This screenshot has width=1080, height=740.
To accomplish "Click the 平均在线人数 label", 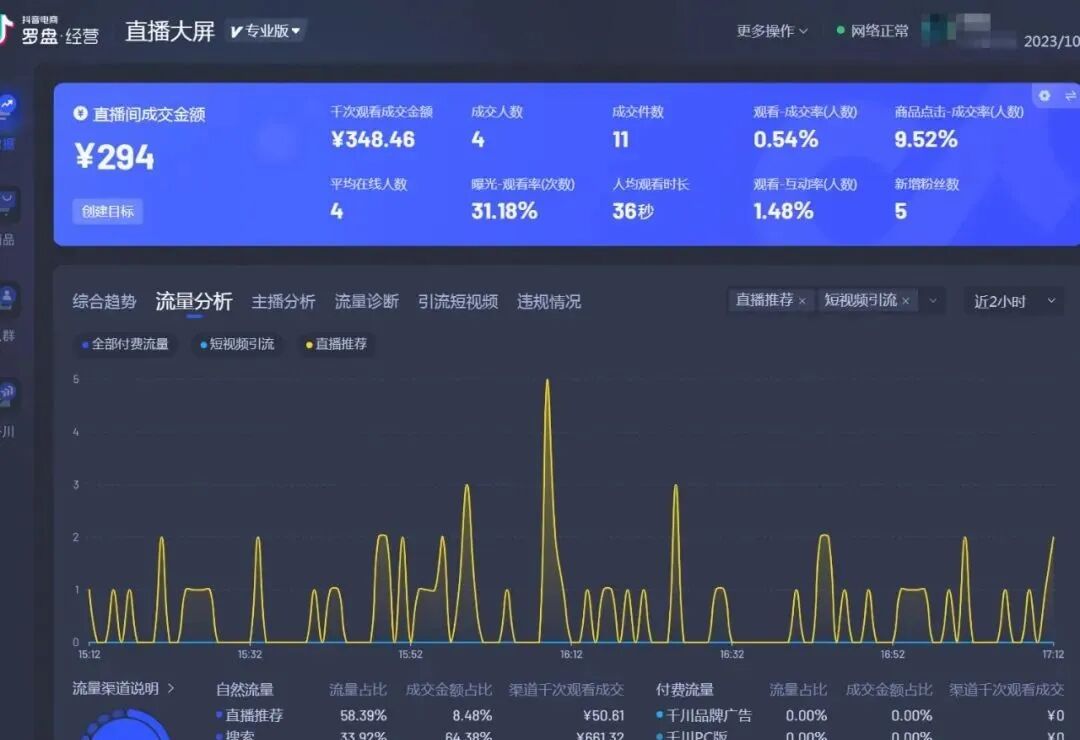I will 368,184.
